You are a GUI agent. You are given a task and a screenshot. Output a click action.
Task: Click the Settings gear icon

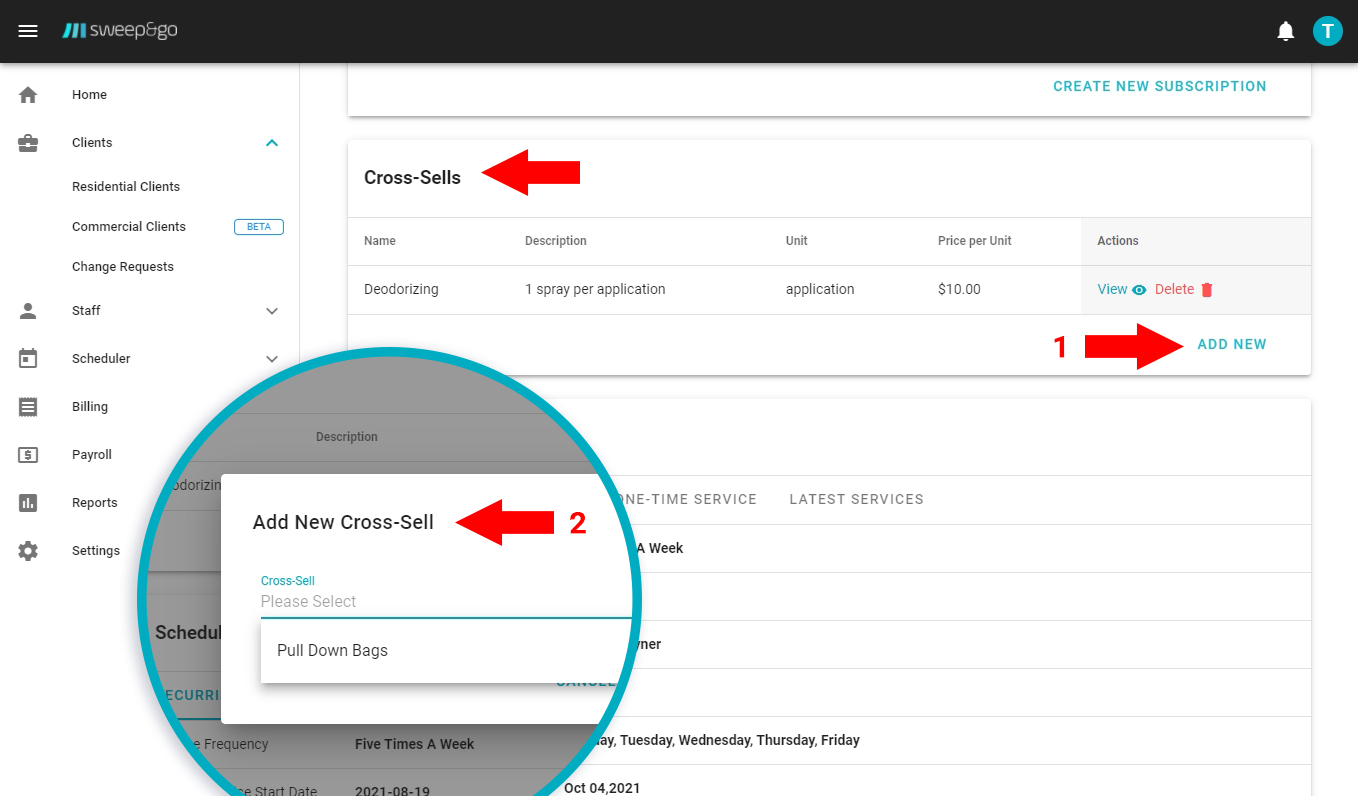point(28,551)
